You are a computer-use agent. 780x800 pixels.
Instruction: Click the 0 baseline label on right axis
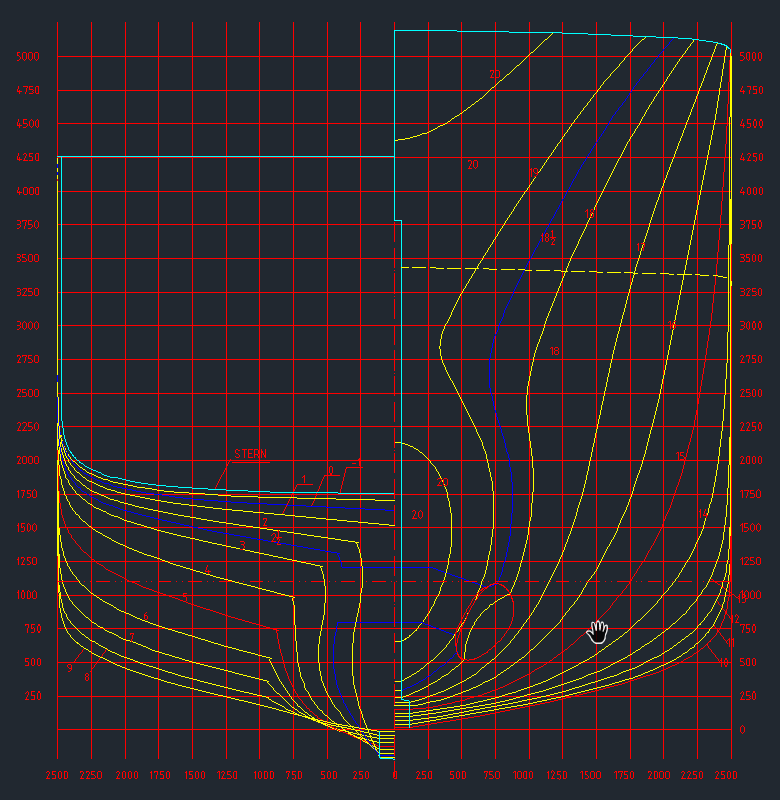pos(742,730)
